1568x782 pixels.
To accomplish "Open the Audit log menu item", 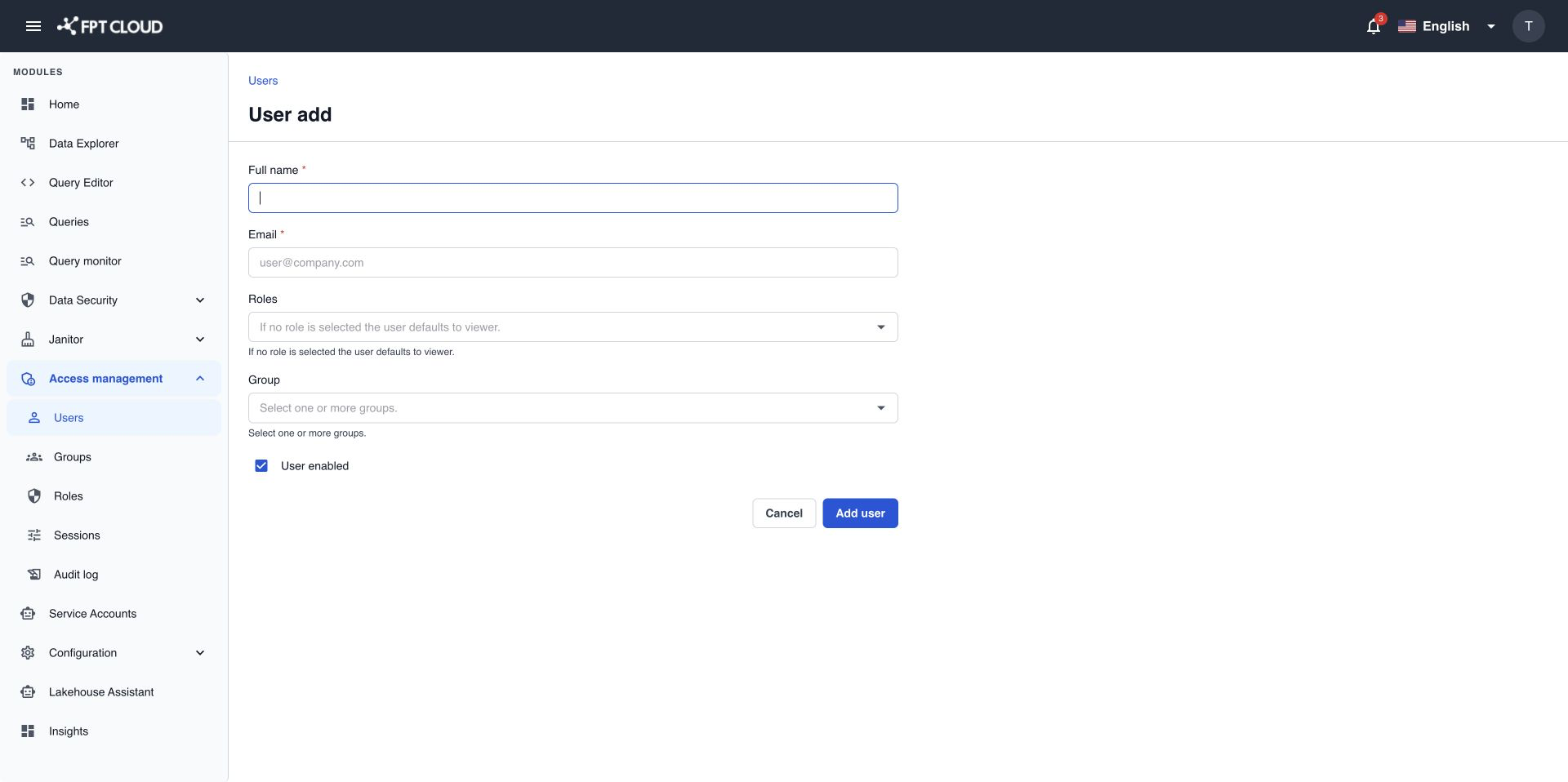I will click(x=114, y=575).
